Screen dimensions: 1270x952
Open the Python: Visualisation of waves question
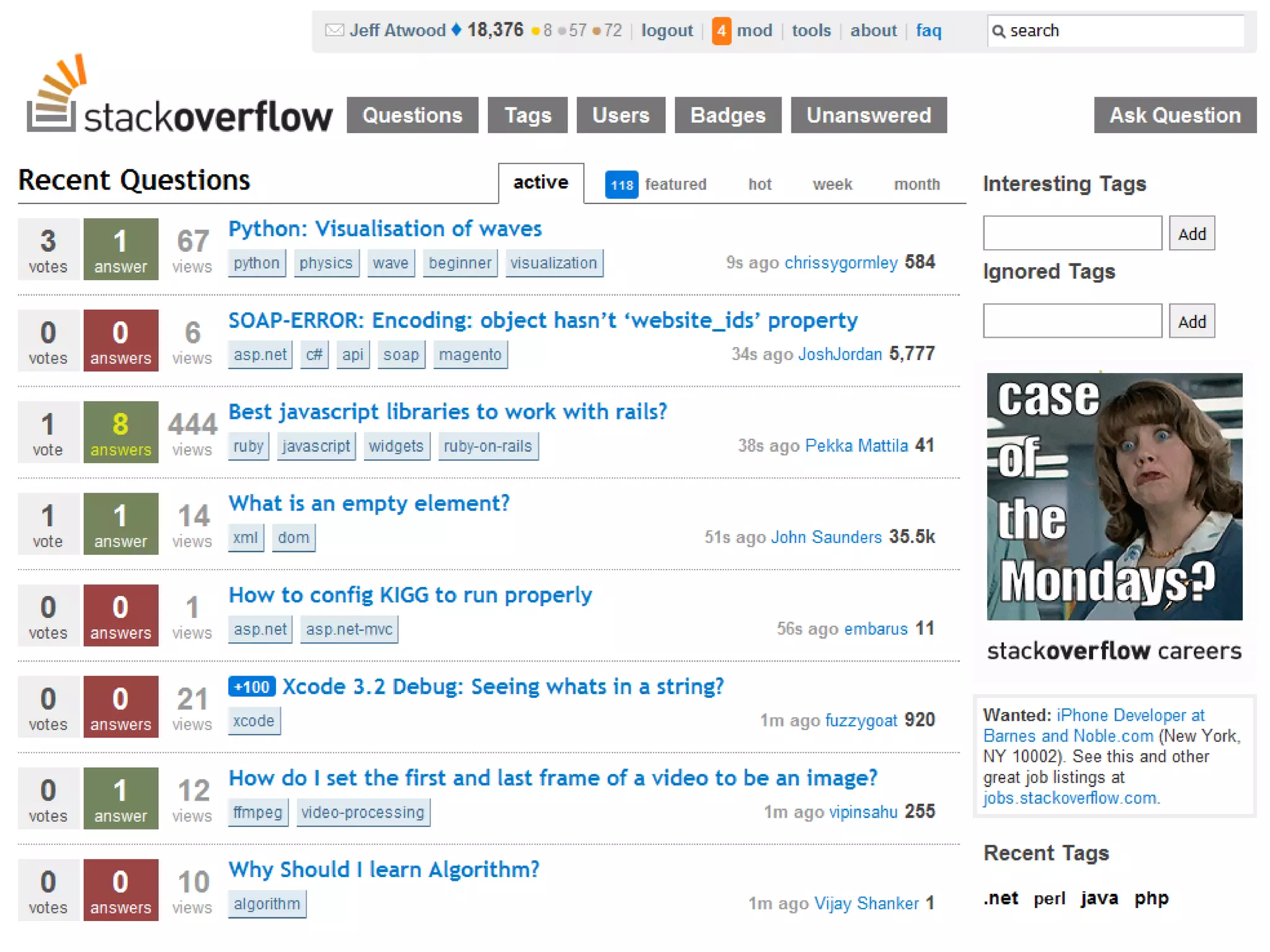point(384,229)
